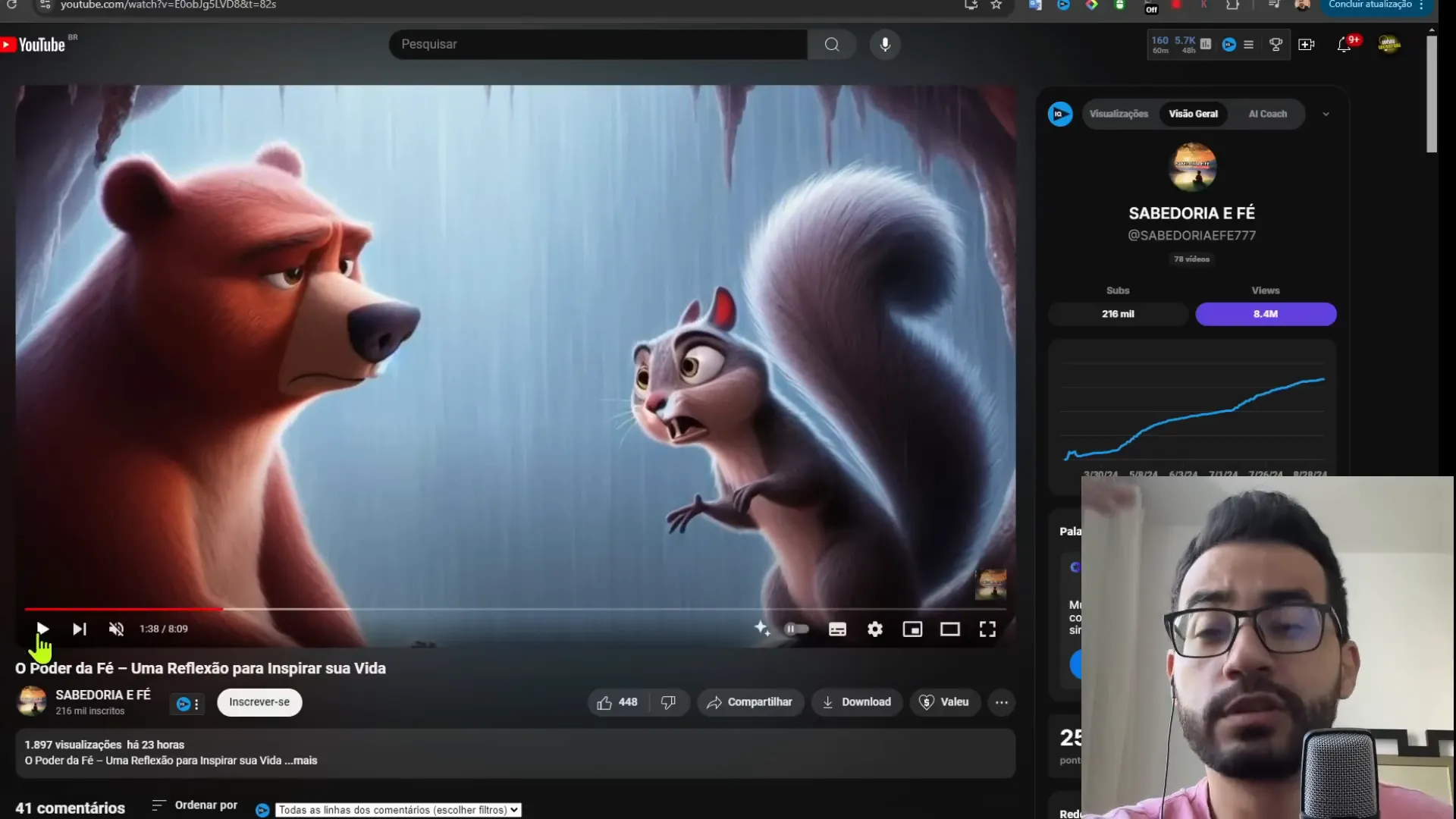1456x819 pixels.
Task: Install app icon in address bar
Action: point(971,5)
